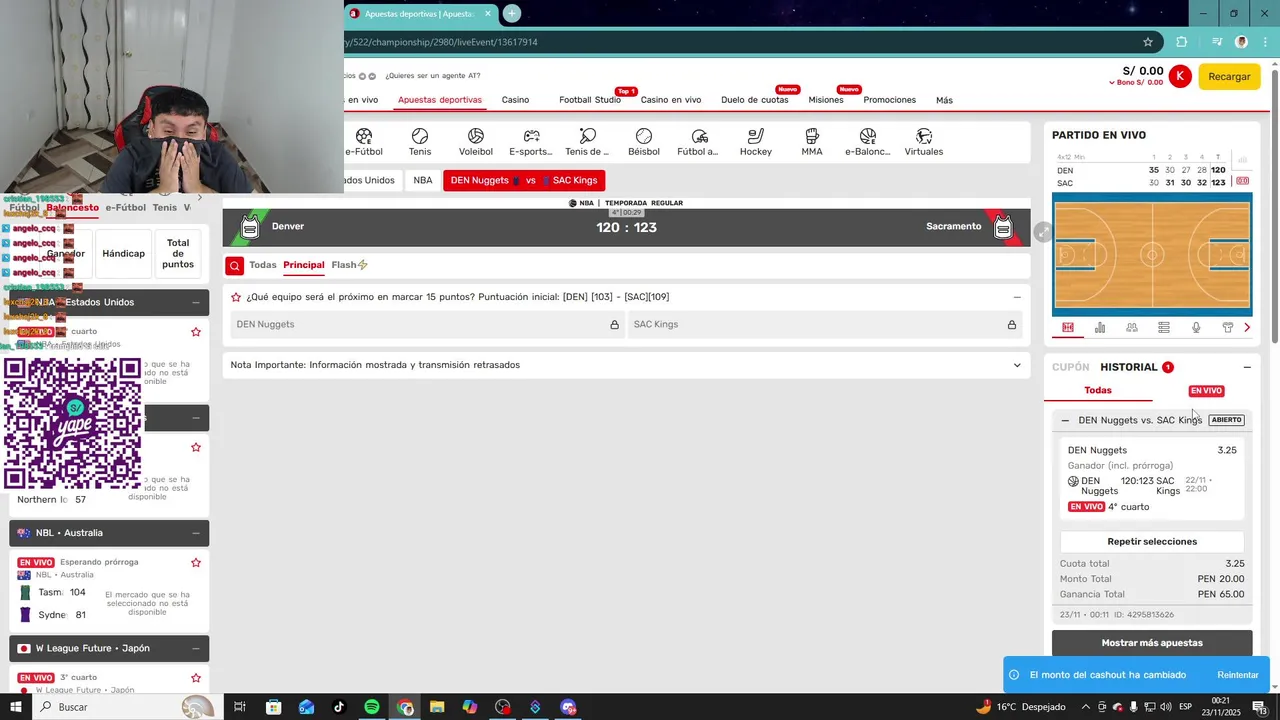The image size is (1280, 720).
Task: Collapse the next 15 points market
Action: click(1017, 297)
